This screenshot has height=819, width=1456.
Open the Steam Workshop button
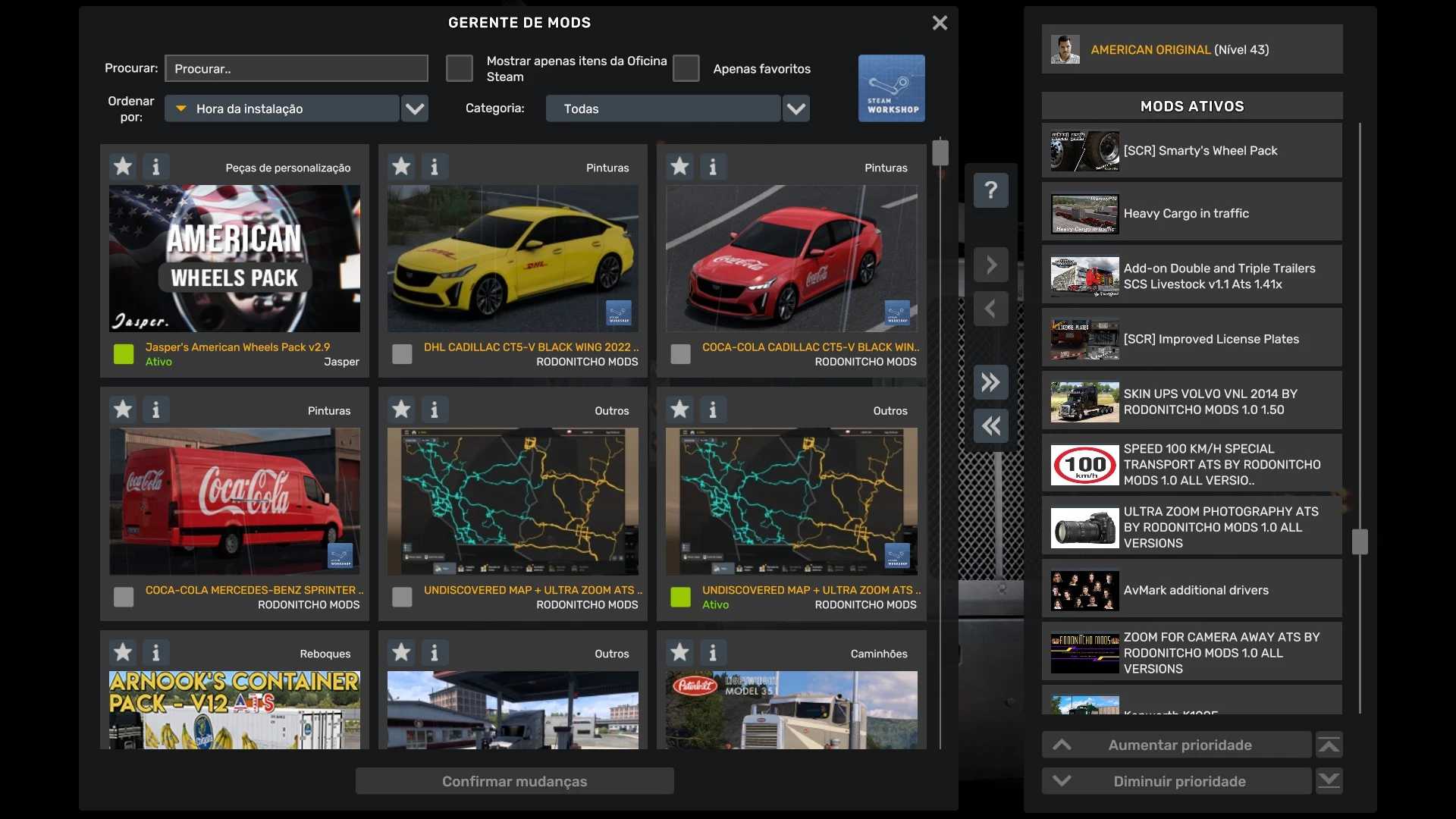891,88
